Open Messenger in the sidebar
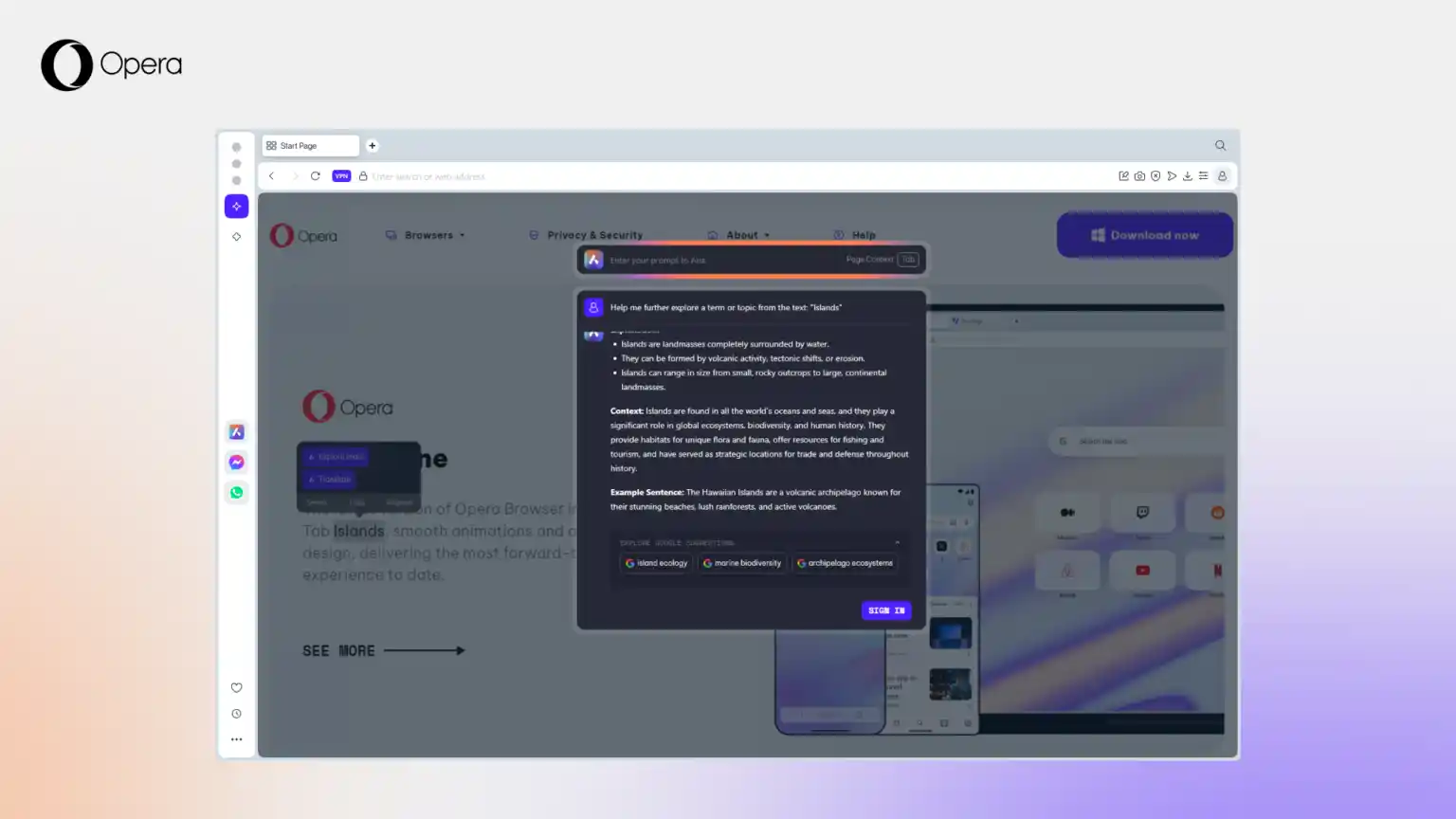The height and width of the screenshot is (819, 1456). (236, 463)
